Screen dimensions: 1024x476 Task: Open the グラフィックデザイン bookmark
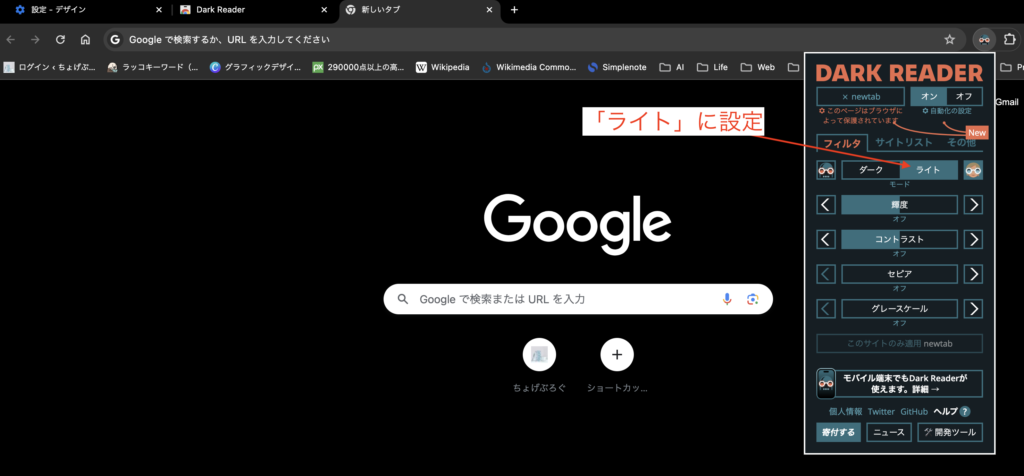[x=255, y=67]
